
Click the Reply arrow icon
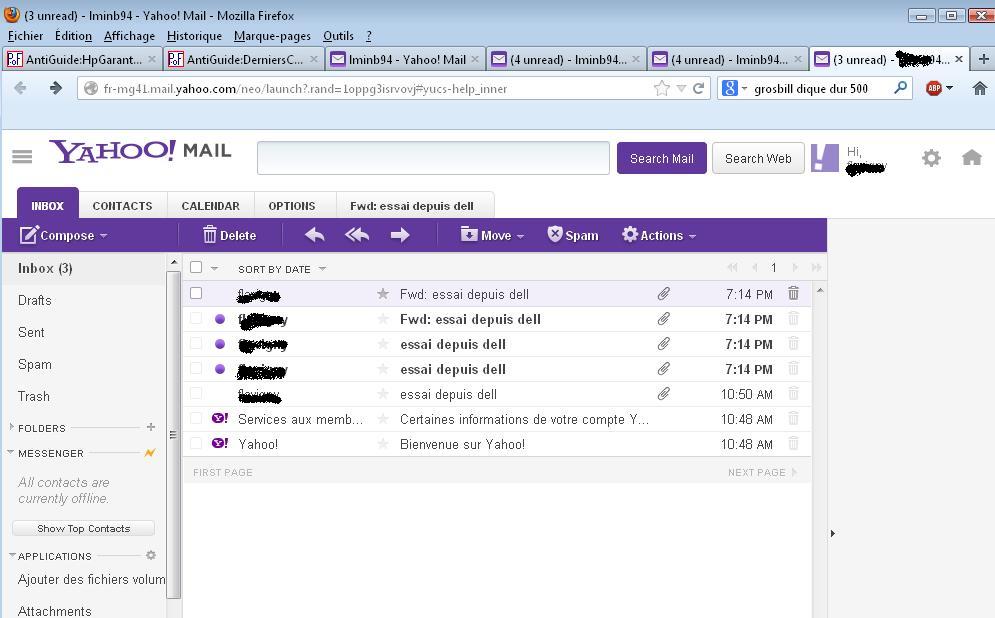315,235
